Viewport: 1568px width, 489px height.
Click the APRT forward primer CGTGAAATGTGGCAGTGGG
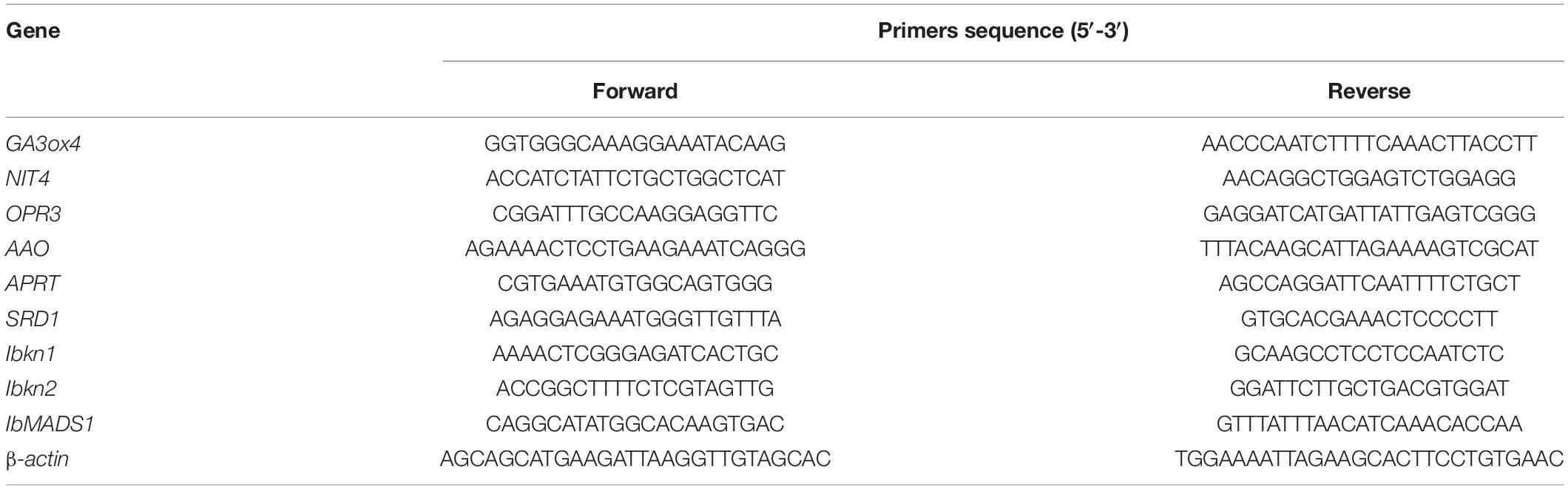tap(635, 283)
